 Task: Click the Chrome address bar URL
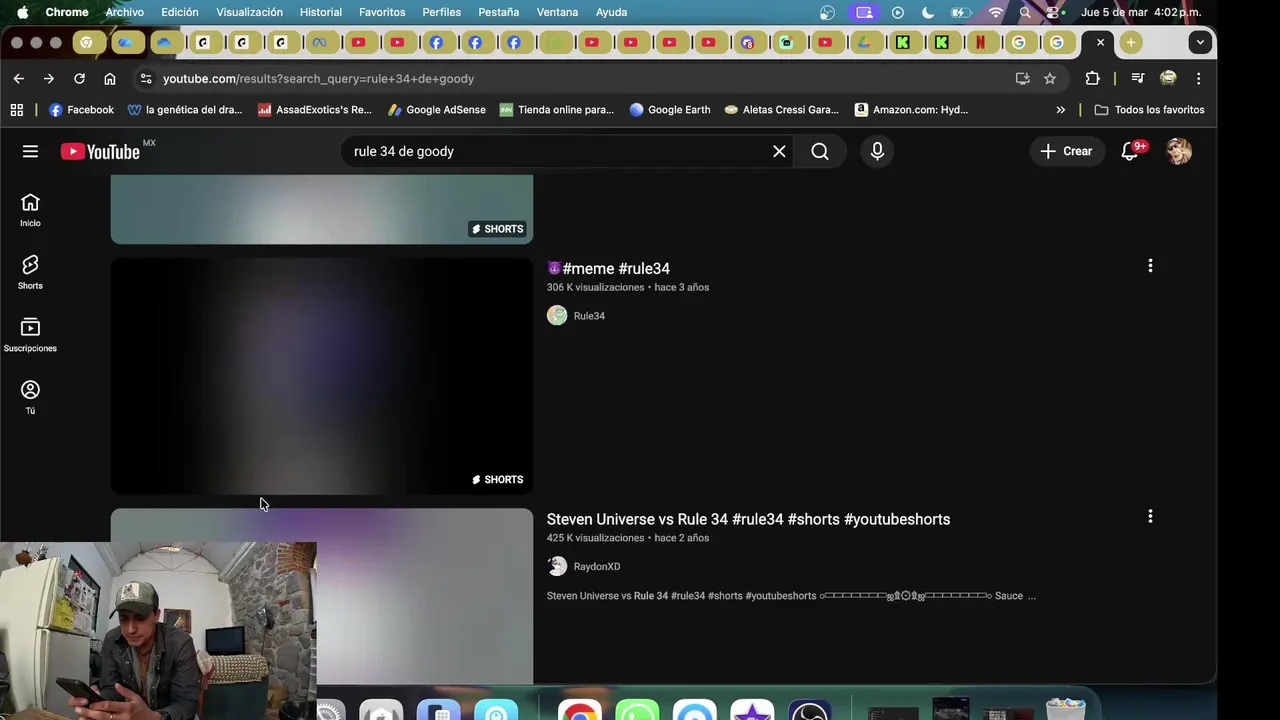pyautogui.click(x=318, y=78)
